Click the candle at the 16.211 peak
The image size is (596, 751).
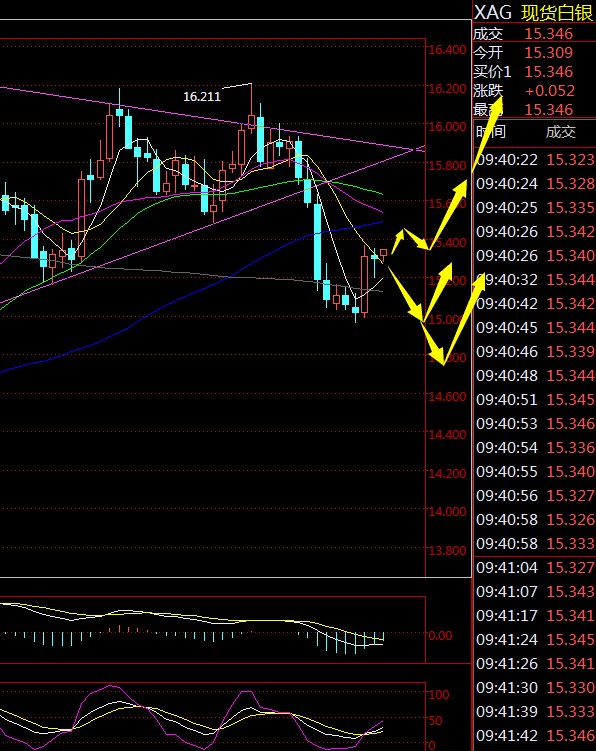click(251, 108)
